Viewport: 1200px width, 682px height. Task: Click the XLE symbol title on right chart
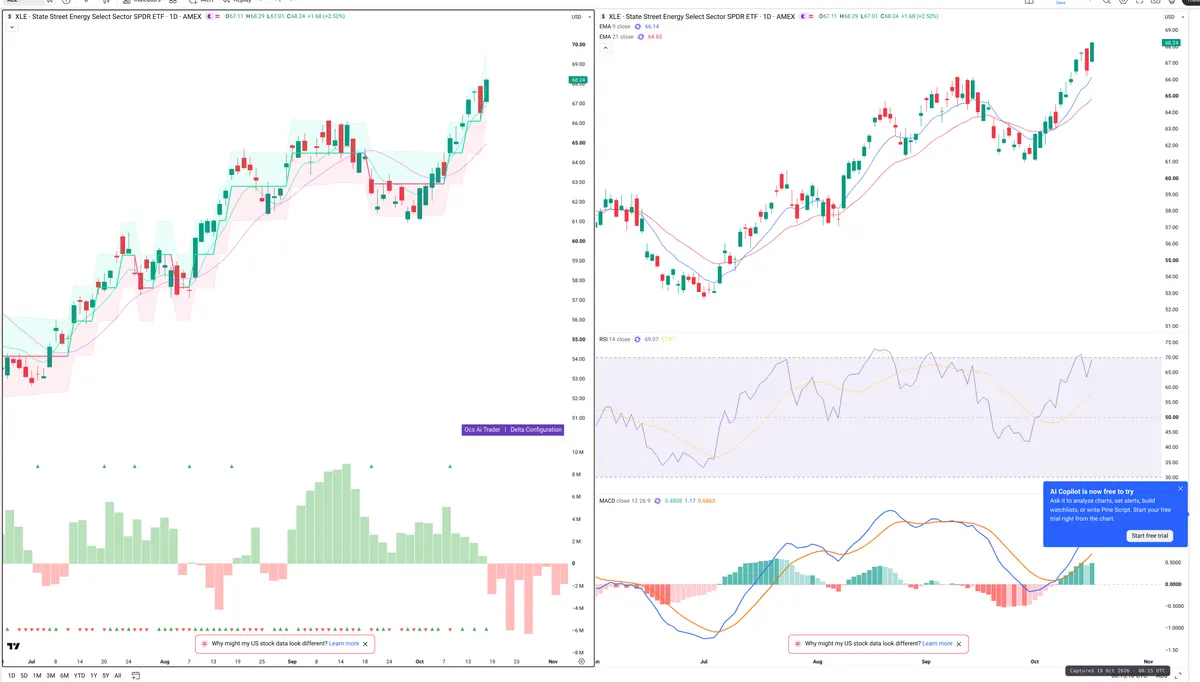(x=703, y=17)
